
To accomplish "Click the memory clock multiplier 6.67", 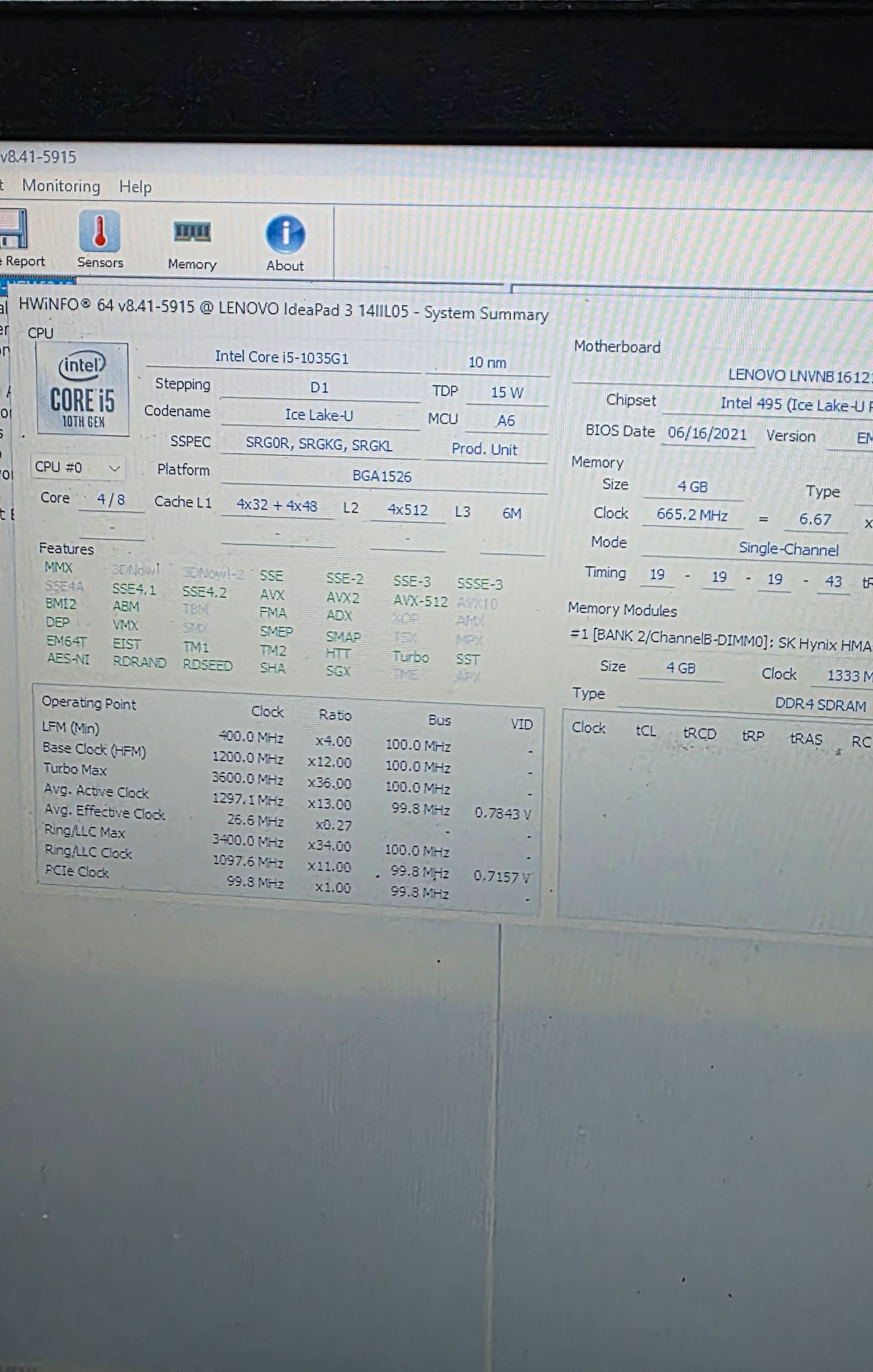I will tap(815, 519).
